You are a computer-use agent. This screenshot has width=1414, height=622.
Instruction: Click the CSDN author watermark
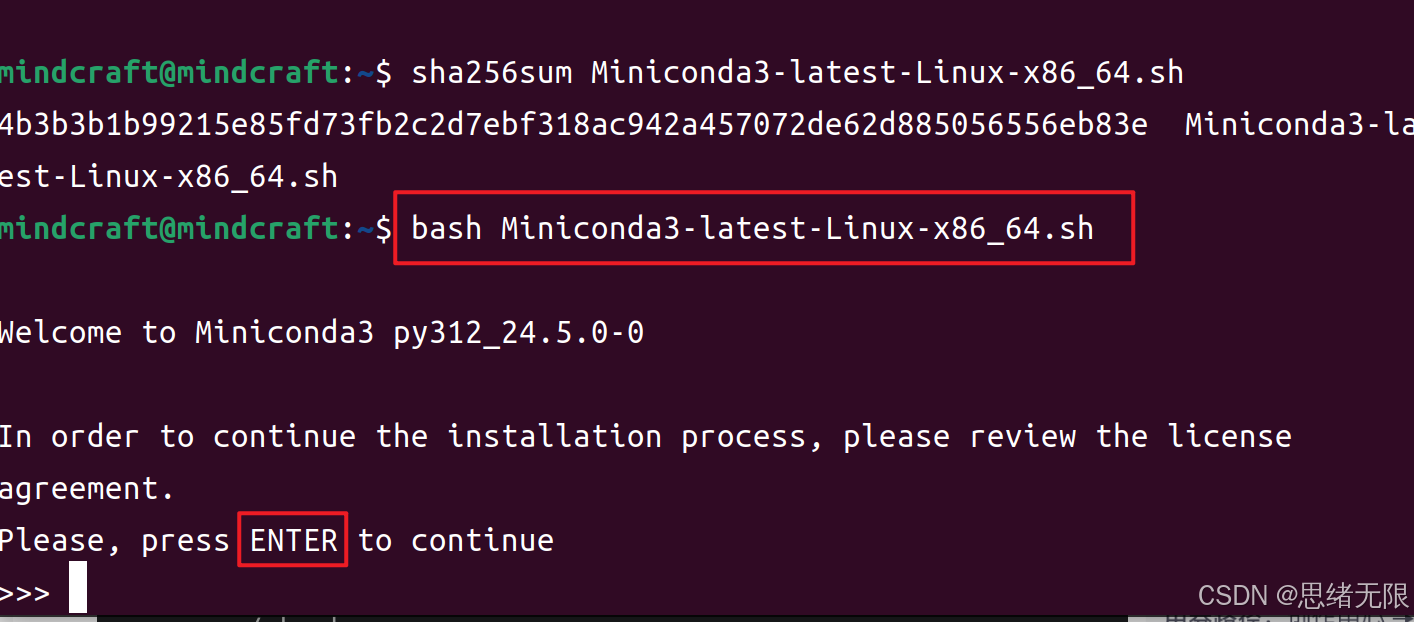pyautogui.click(x=1302, y=597)
